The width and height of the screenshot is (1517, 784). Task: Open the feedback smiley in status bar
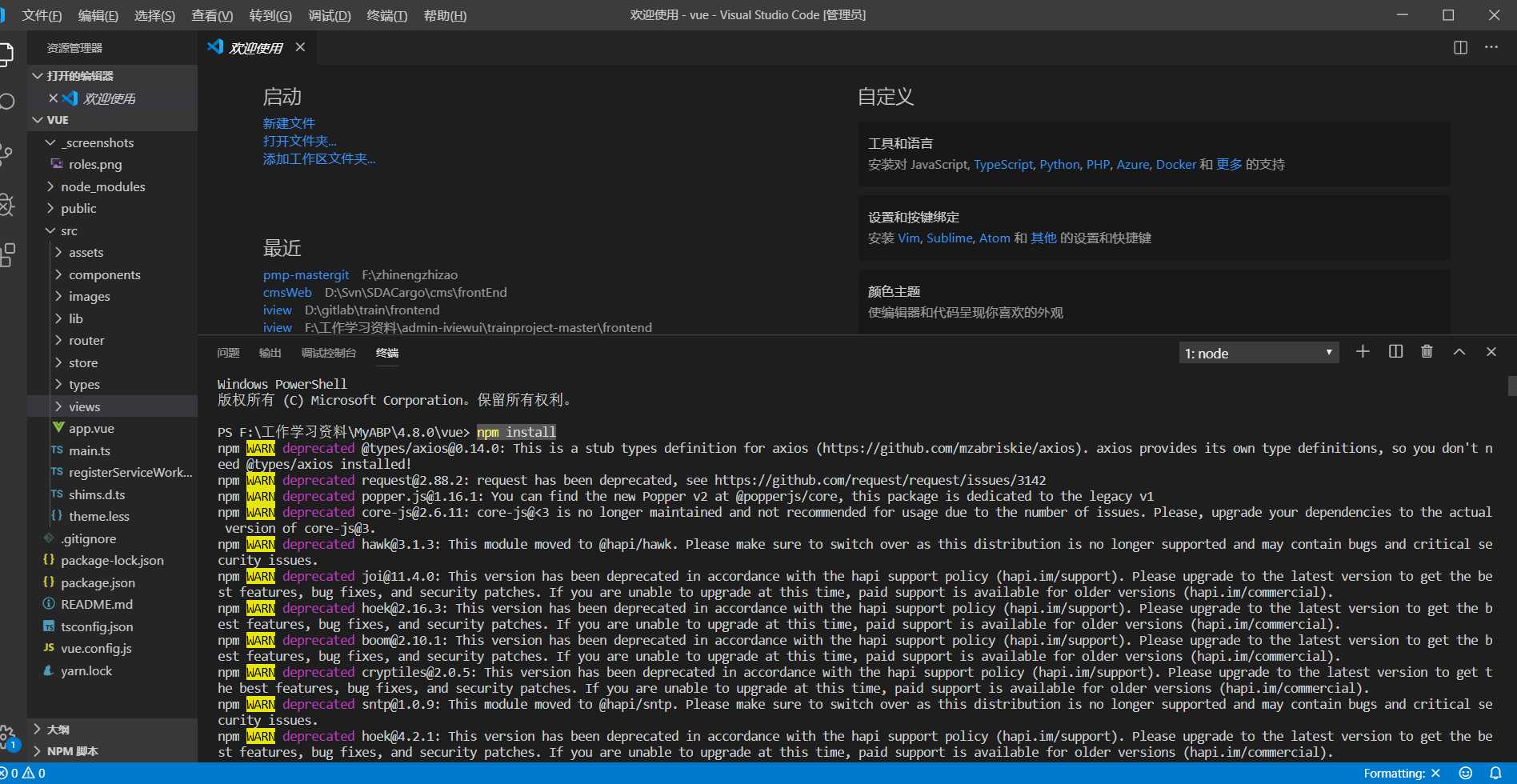[1466, 773]
